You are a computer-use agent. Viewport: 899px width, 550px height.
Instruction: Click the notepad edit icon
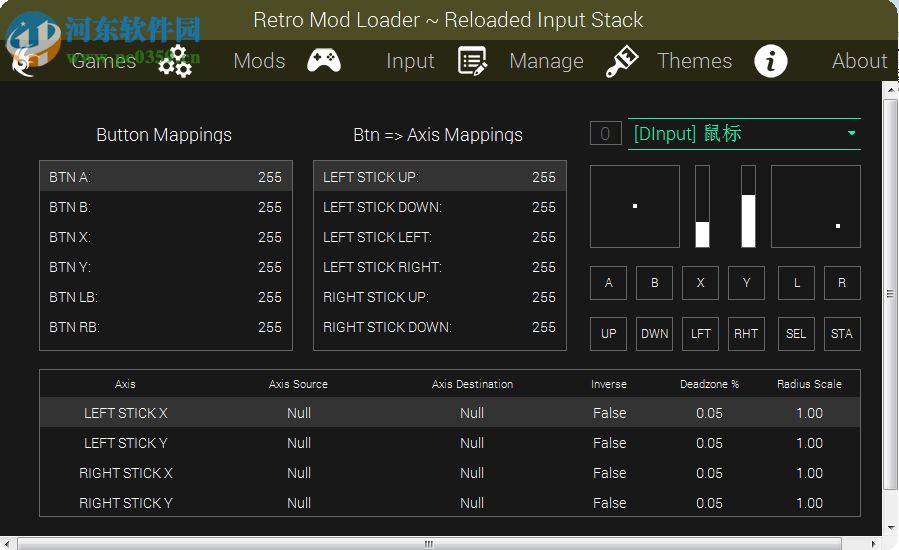click(472, 61)
